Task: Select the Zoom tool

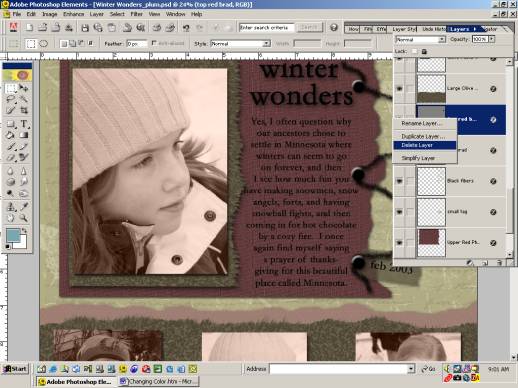Action: coord(24,218)
